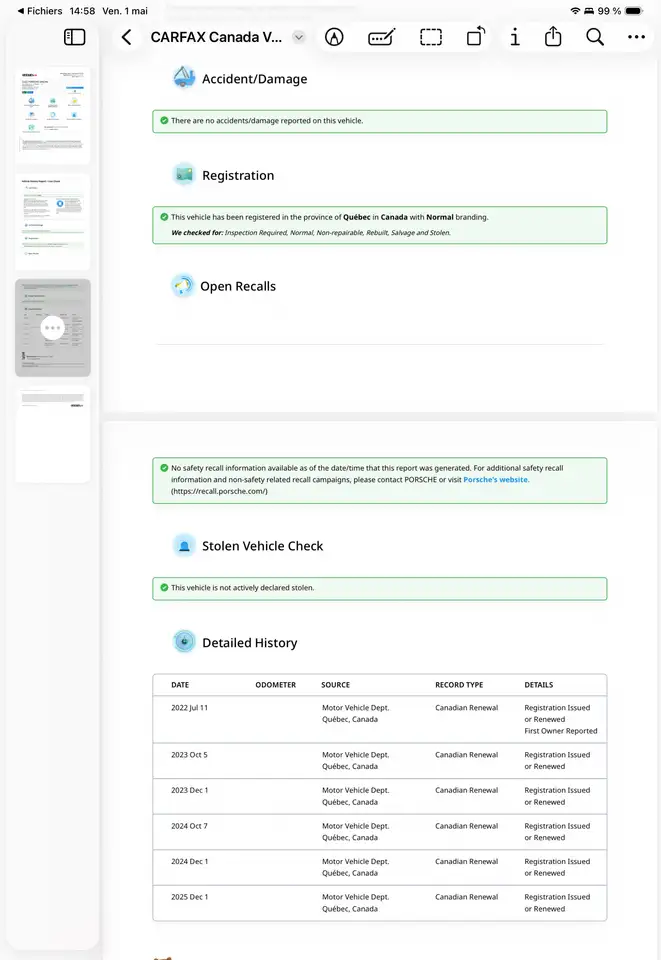
Task: Click the Stolen Vehicle Check heading
Action: [263, 546]
